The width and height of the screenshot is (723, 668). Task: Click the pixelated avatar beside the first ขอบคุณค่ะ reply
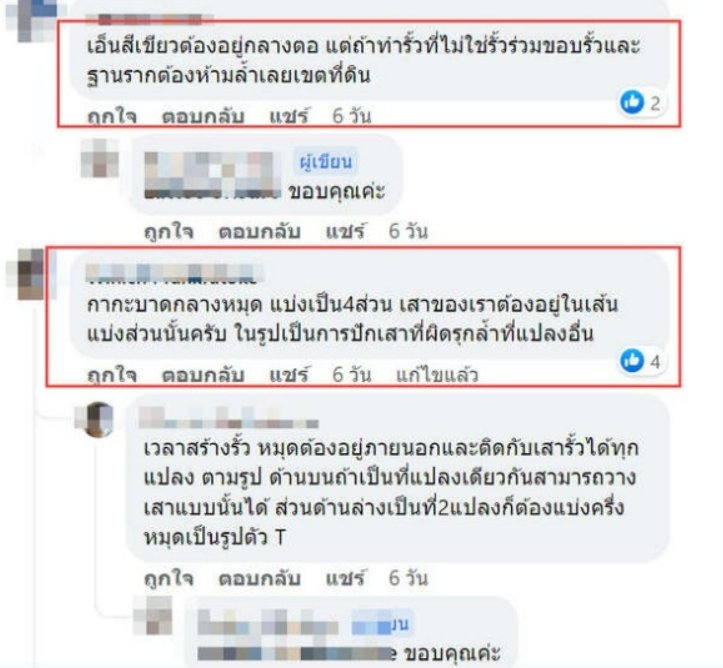(100, 159)
